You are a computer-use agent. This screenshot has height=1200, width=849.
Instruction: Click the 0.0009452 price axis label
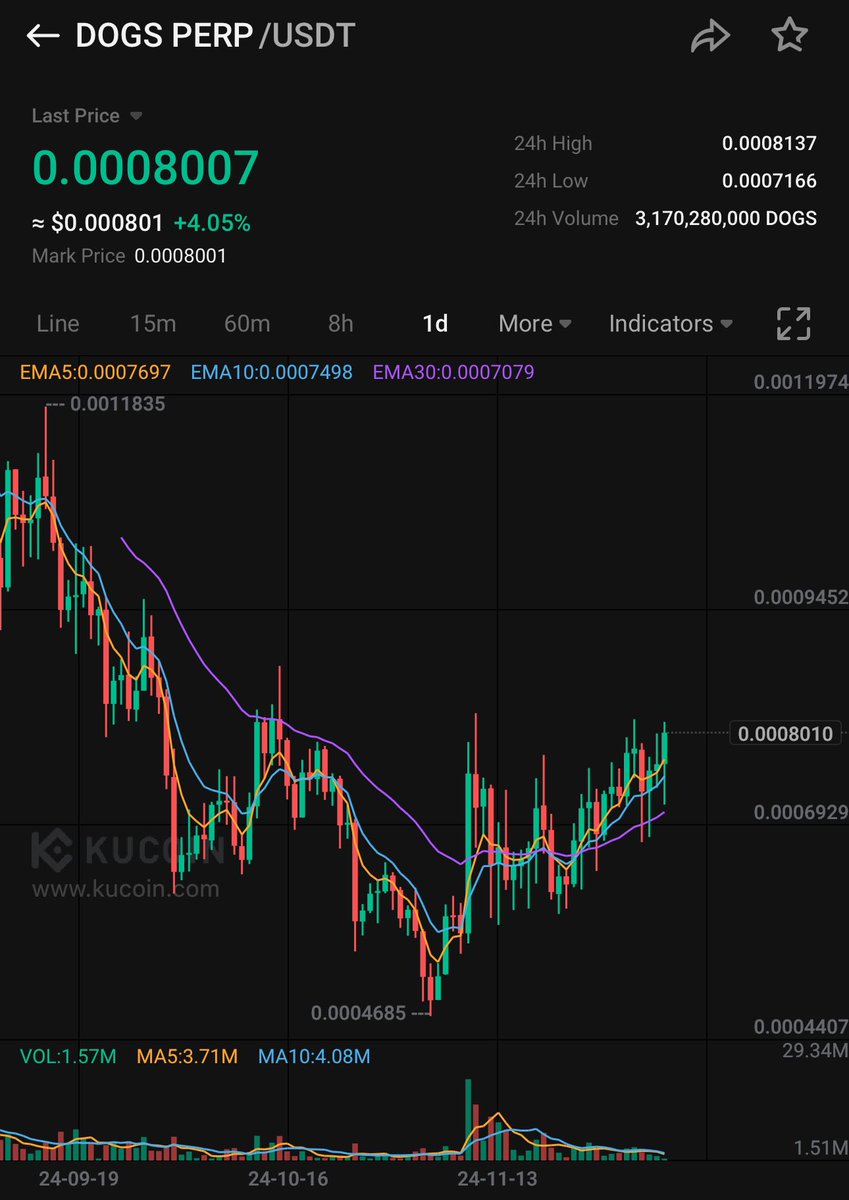pos(801,598)
